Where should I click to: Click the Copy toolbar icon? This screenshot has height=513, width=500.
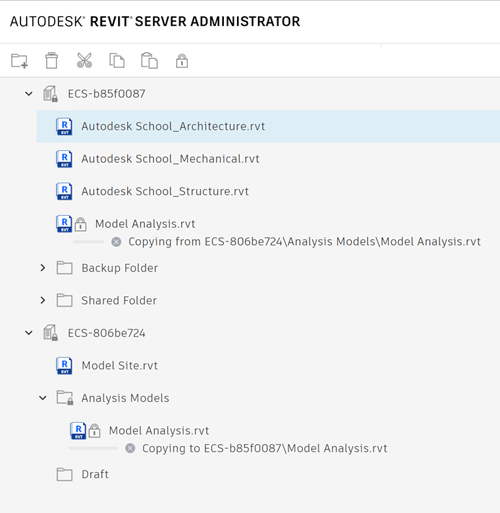coord(117,61)
